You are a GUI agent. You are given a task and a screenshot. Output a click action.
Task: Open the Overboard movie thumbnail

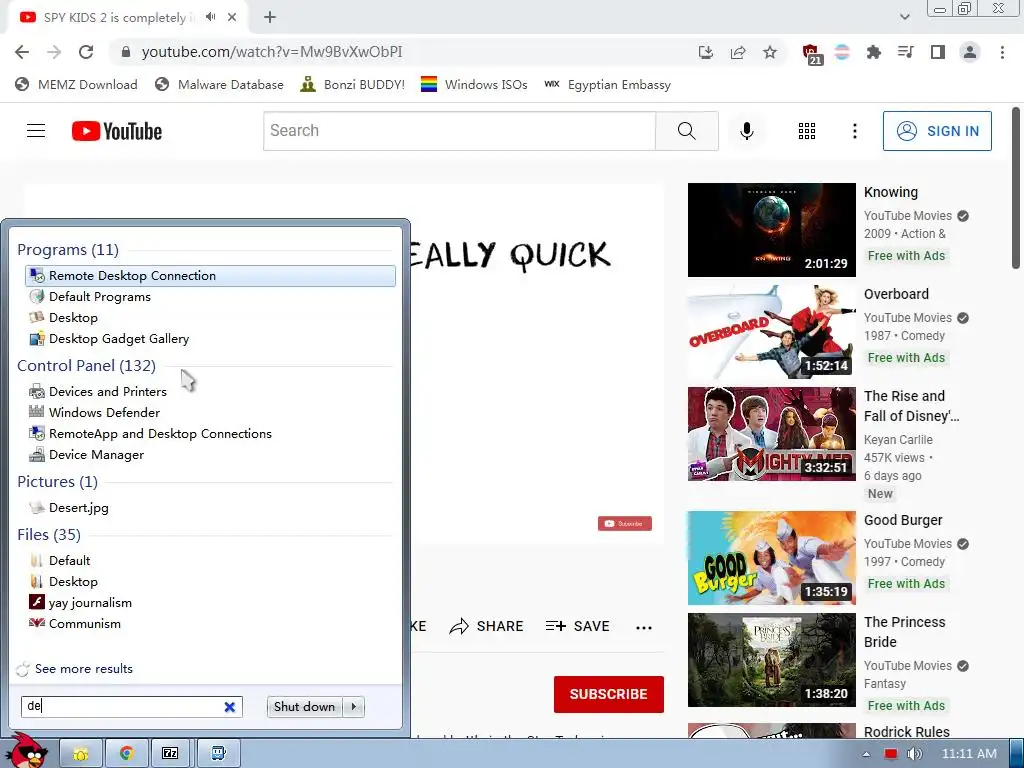771,332
